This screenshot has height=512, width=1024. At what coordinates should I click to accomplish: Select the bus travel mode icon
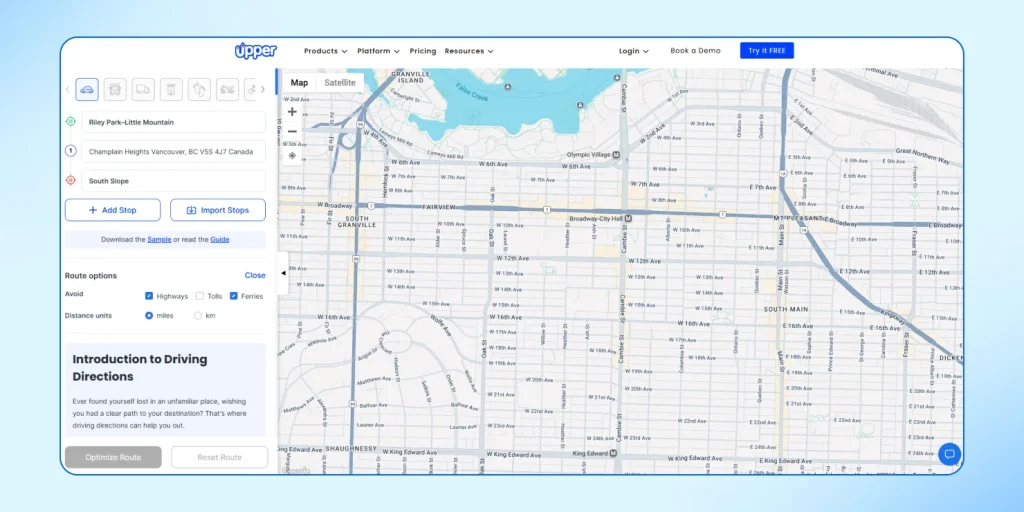click(115, 89)
